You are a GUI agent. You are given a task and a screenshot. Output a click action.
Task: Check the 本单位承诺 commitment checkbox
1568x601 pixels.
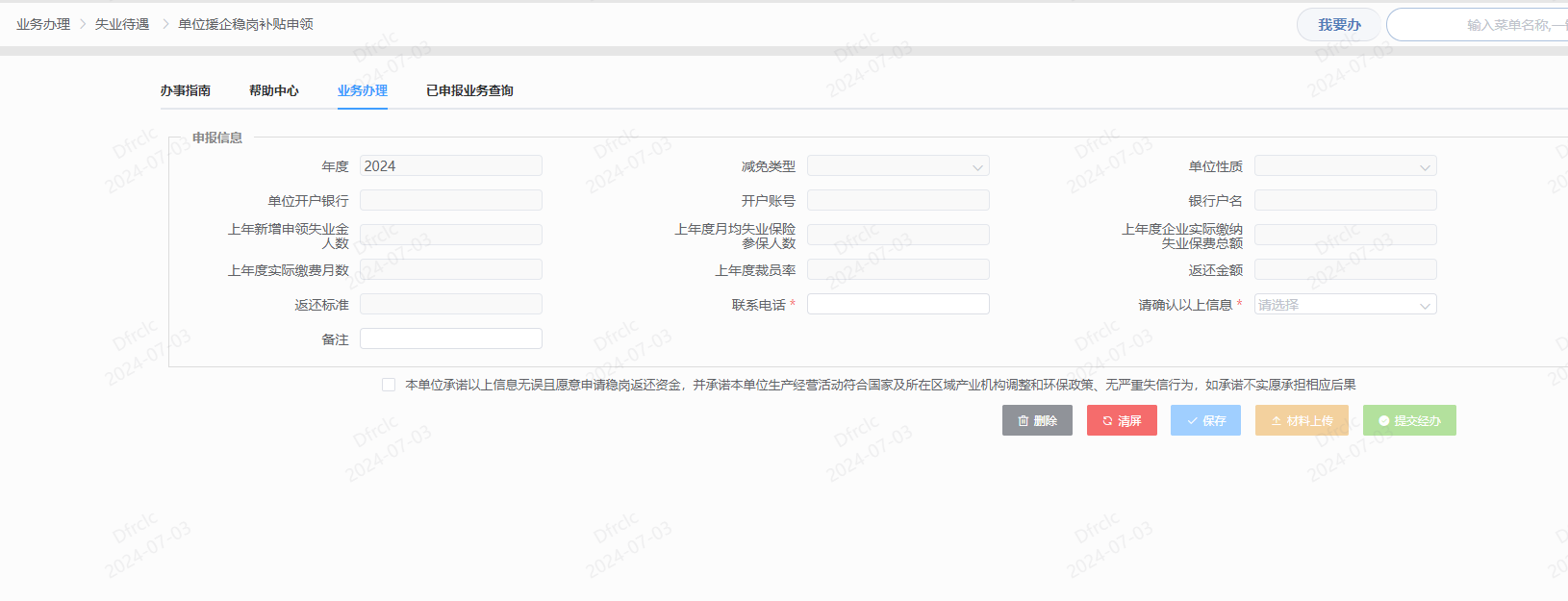pyautogui.click(x=389, y=385)
